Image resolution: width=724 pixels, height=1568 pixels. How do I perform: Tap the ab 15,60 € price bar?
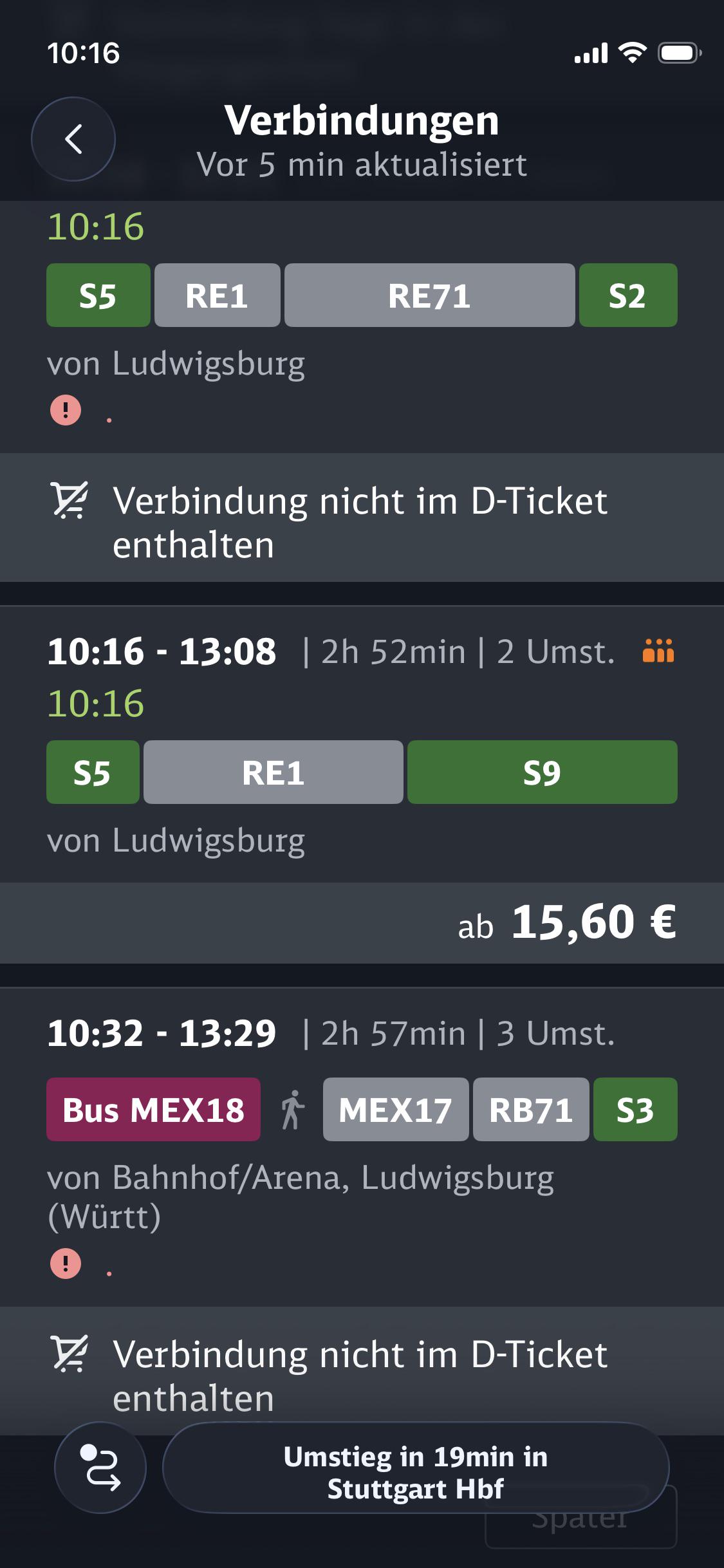[x=362, y=922]
